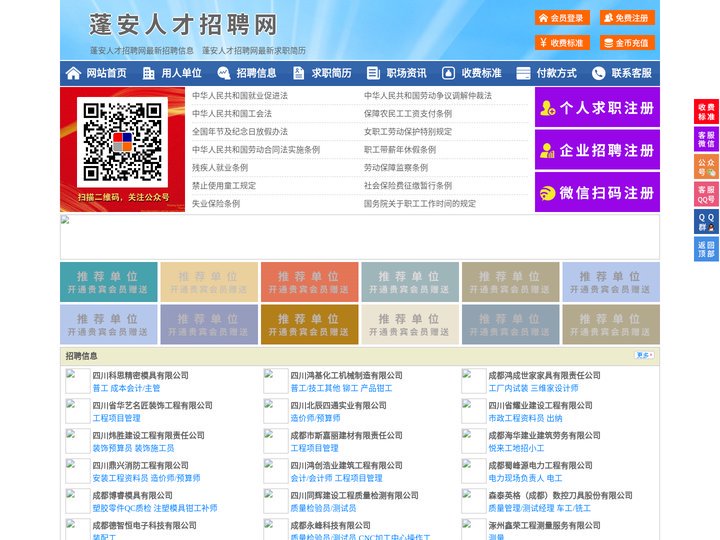Click header link 蓬安人才招聘网最新求职简历
720x540 pixels.
click(254, 51)
